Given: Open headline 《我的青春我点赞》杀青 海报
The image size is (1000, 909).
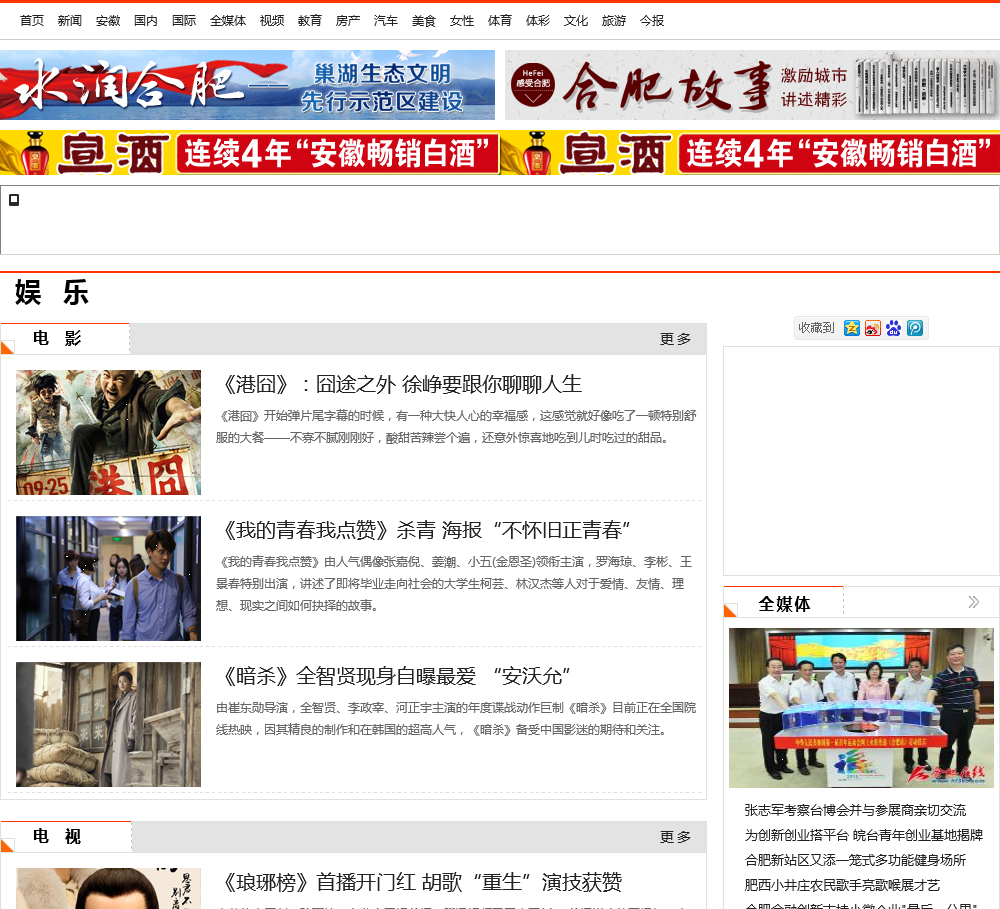Looking at the screenshot, I should [425, 530].
